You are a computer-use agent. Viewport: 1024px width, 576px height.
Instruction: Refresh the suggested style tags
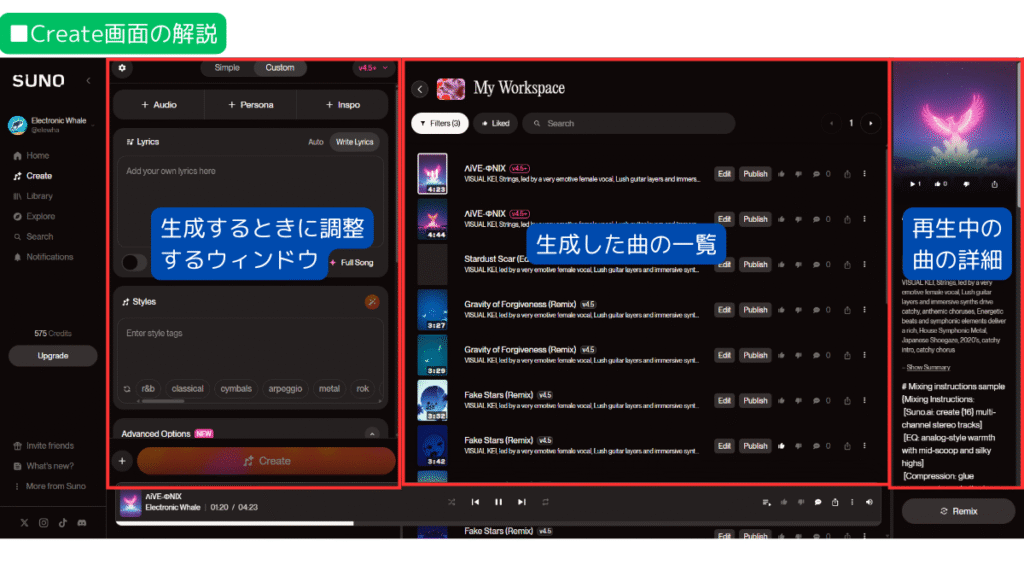tap(127, 389)
